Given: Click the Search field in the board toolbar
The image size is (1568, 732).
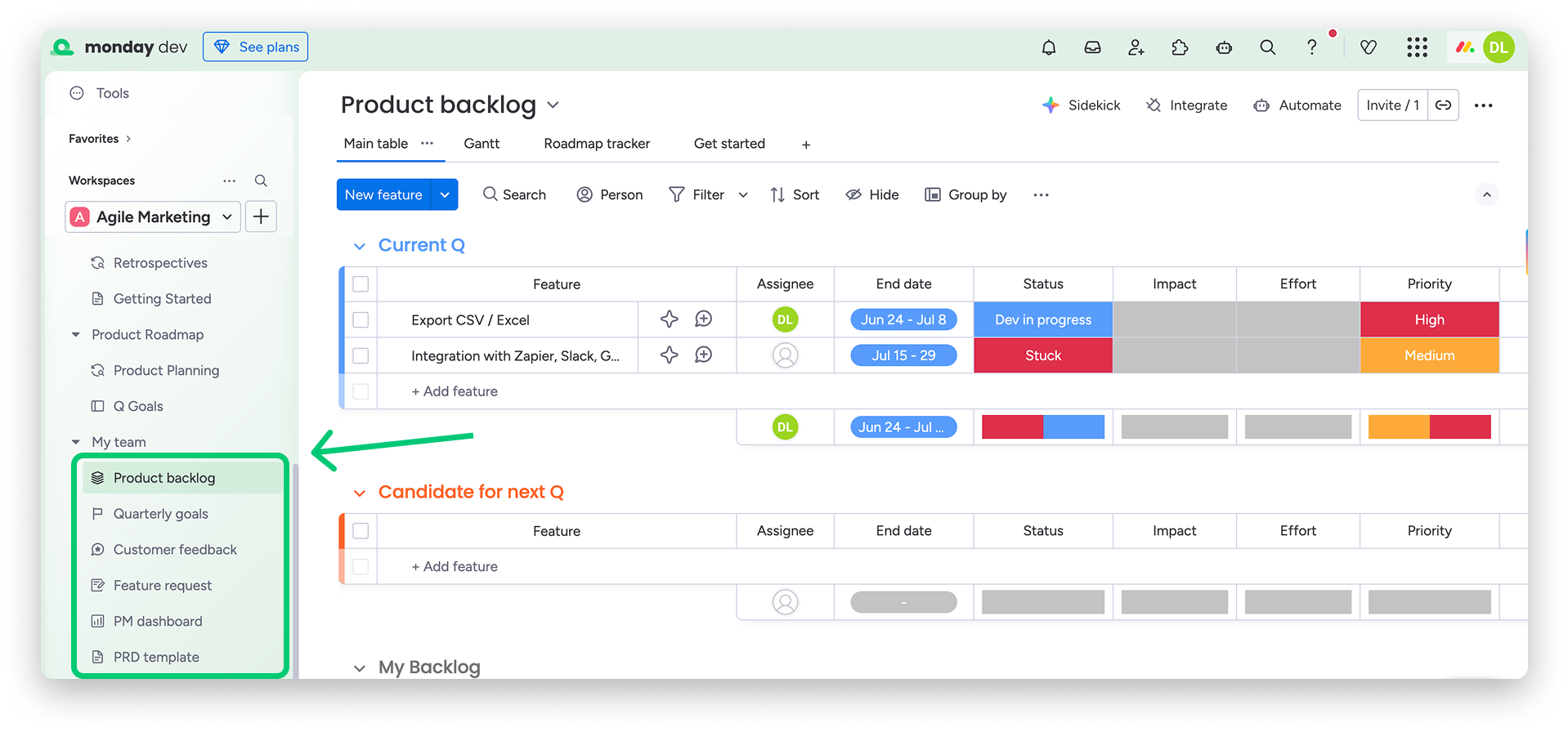Looking at the screenshot, I should 514,194.
